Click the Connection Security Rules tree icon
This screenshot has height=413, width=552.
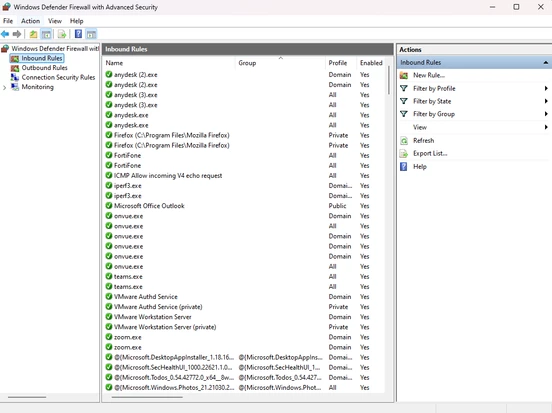point(15,77)
